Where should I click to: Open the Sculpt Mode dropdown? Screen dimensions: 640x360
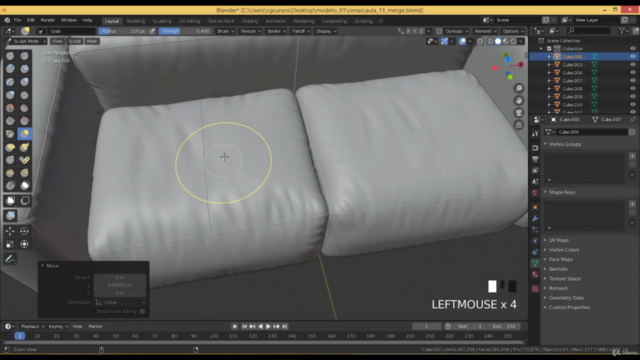[x=26, y=41]
